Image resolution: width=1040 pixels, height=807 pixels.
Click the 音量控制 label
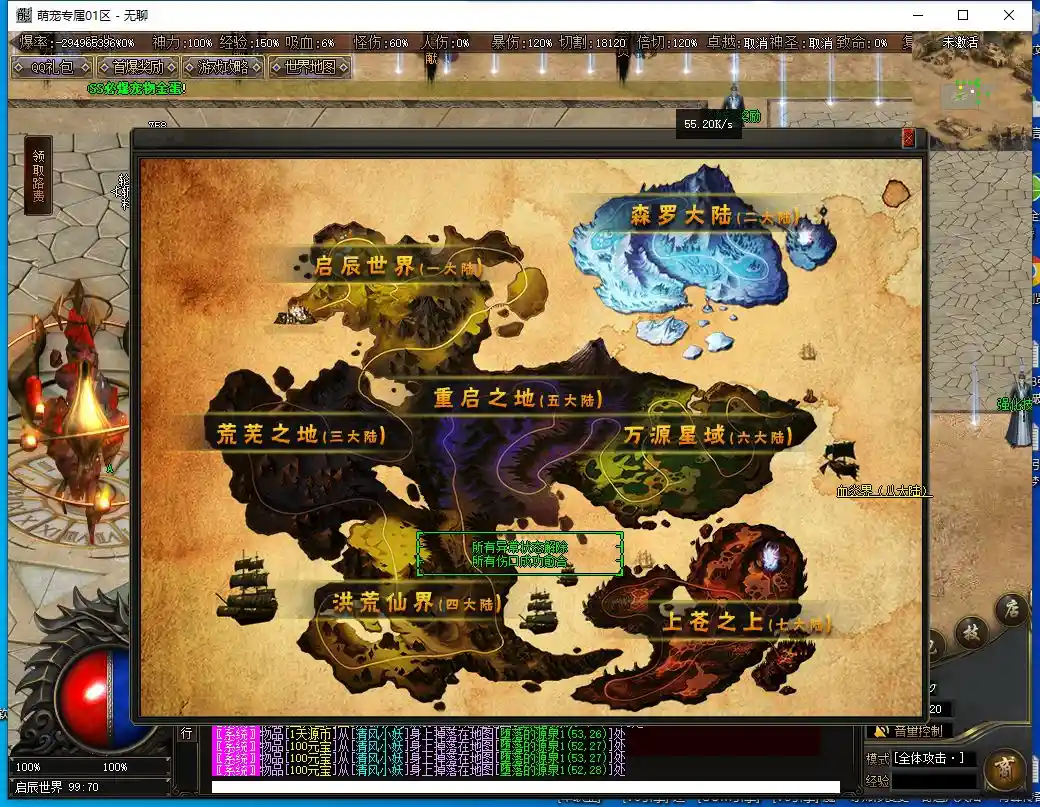918,731
